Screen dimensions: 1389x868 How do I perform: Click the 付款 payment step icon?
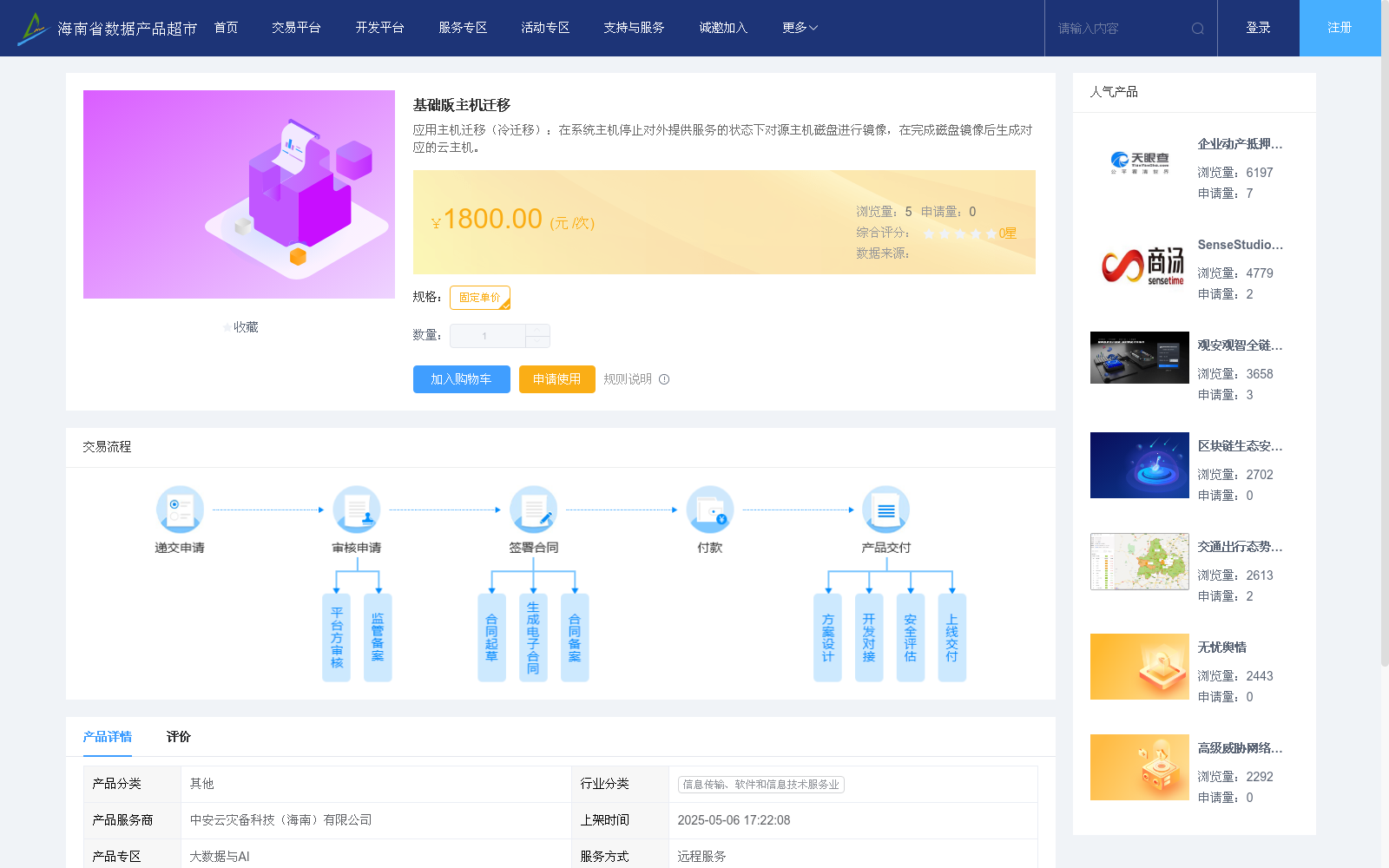[710, 510]
